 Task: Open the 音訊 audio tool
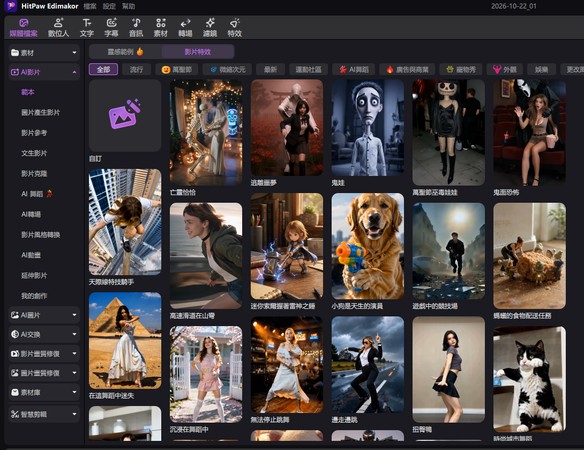136,28
